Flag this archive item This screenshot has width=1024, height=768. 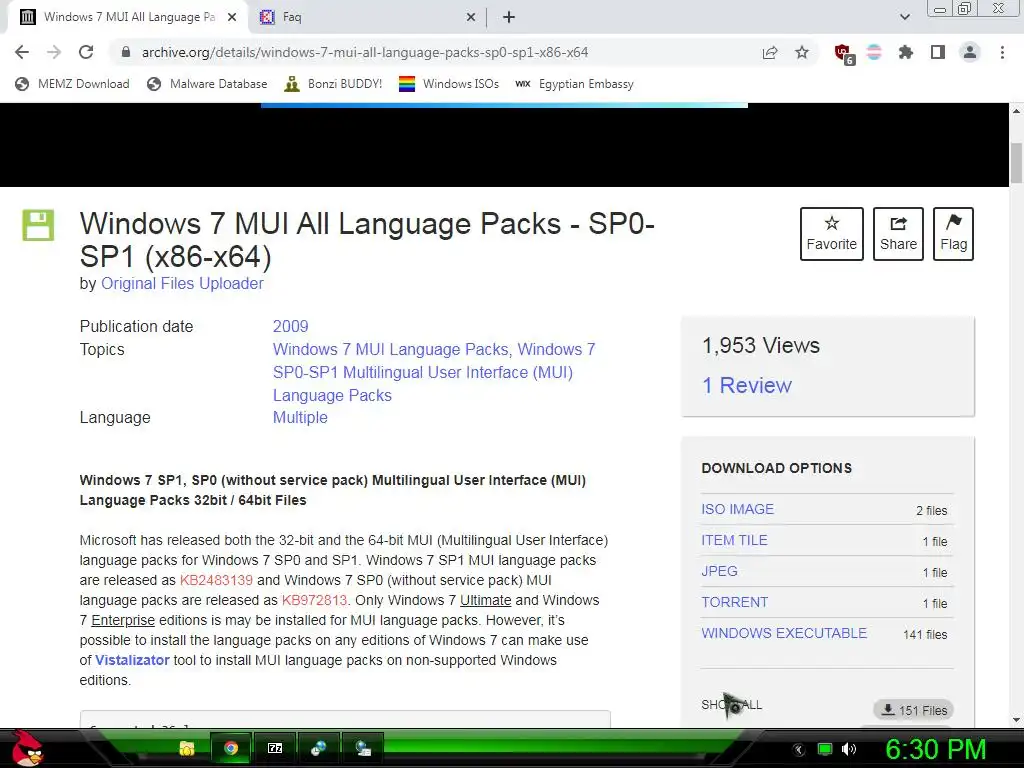tap(953, 234)
